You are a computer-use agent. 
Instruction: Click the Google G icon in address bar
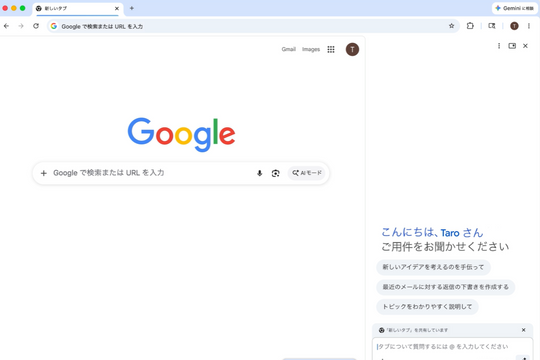54,26
